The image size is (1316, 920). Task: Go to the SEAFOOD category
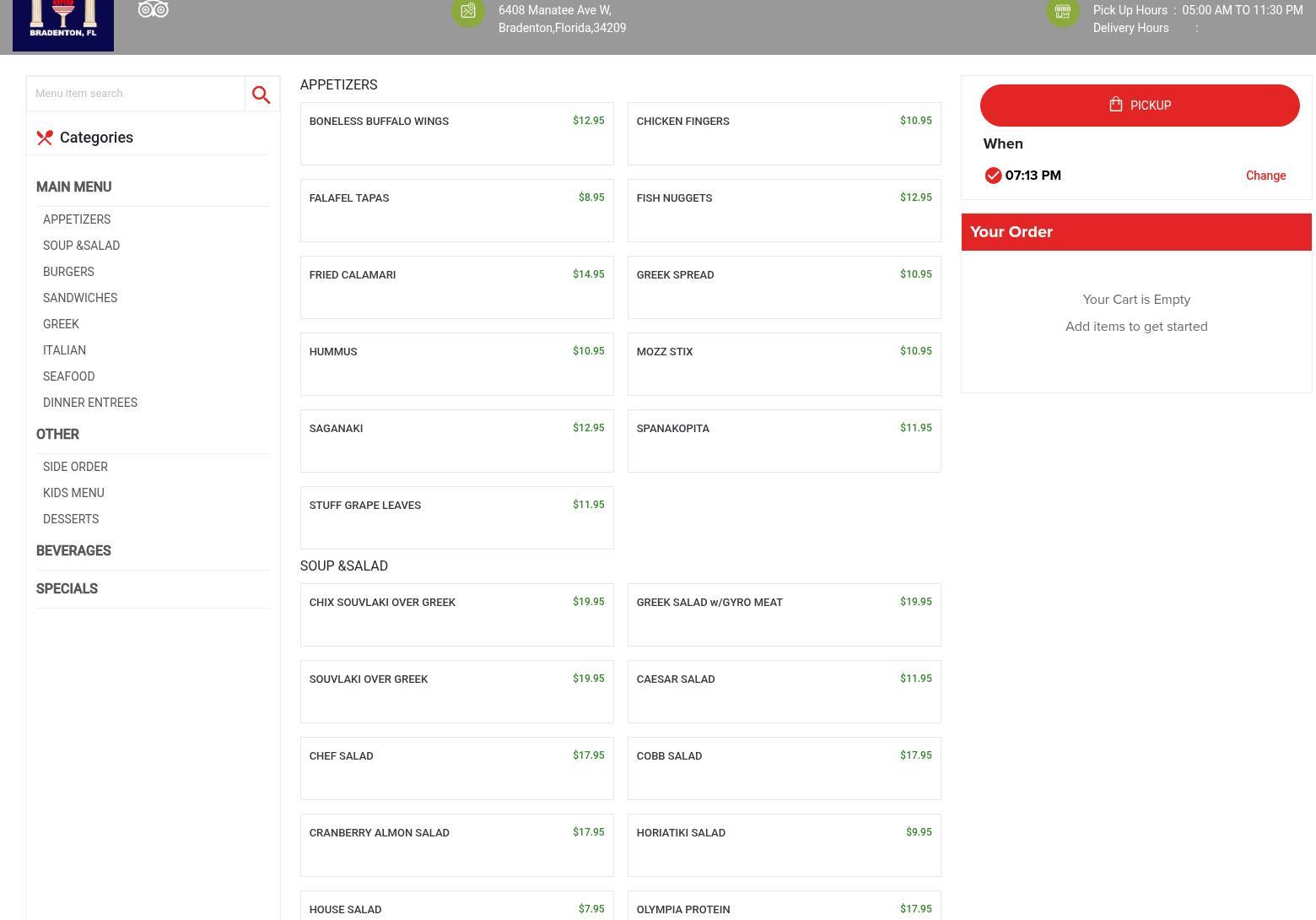coord(69,376)
